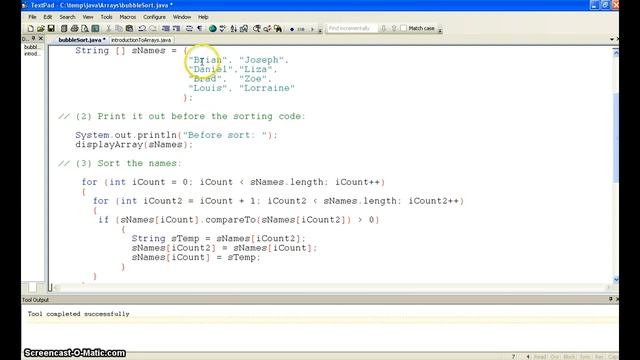640x360 pixels.
Task: Click the vertical scrollbar up arrow
Action: point(616,52)
